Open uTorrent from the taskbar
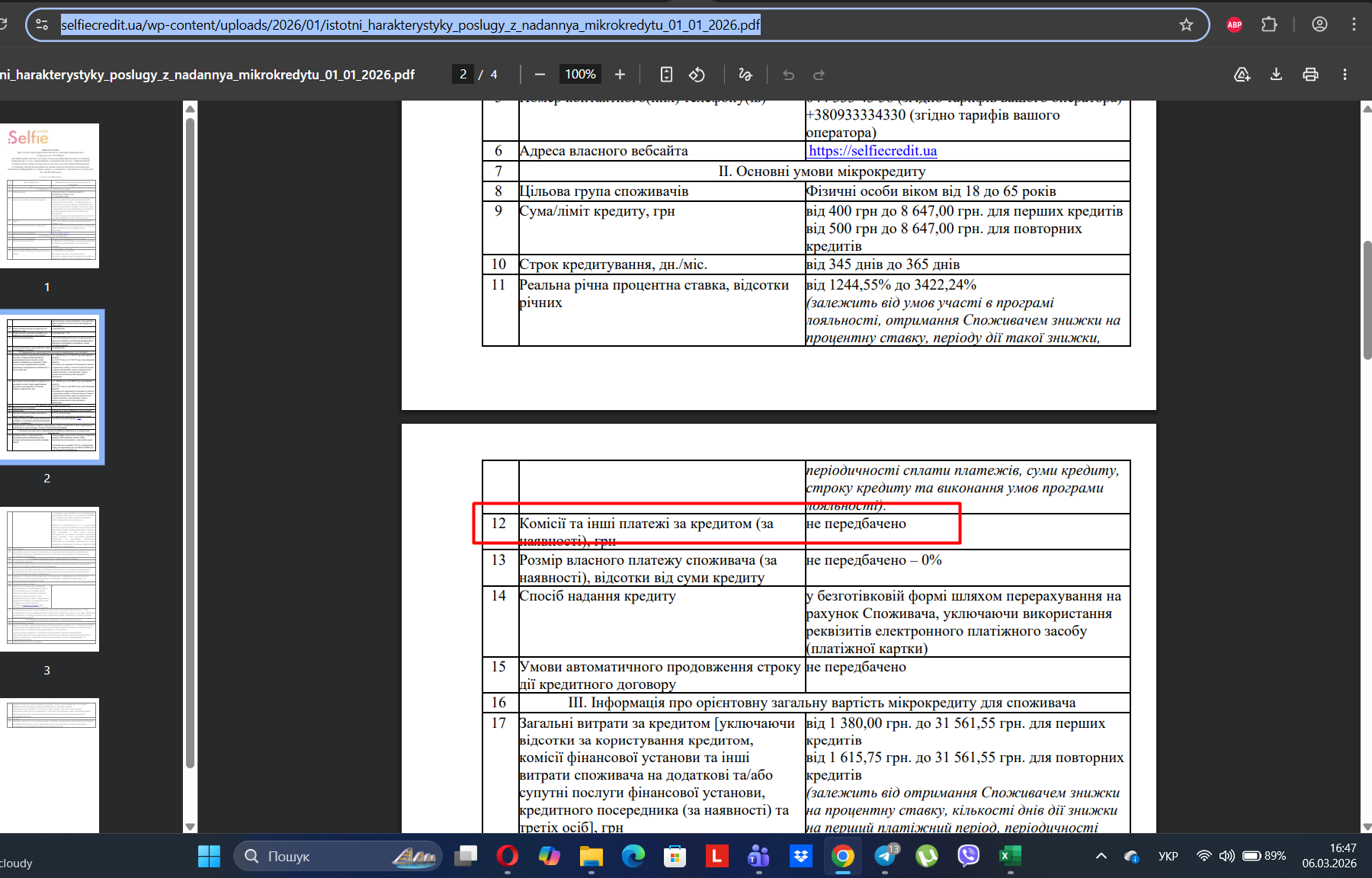Screen dimensions: 1372x878 click(x=926, y=856)
